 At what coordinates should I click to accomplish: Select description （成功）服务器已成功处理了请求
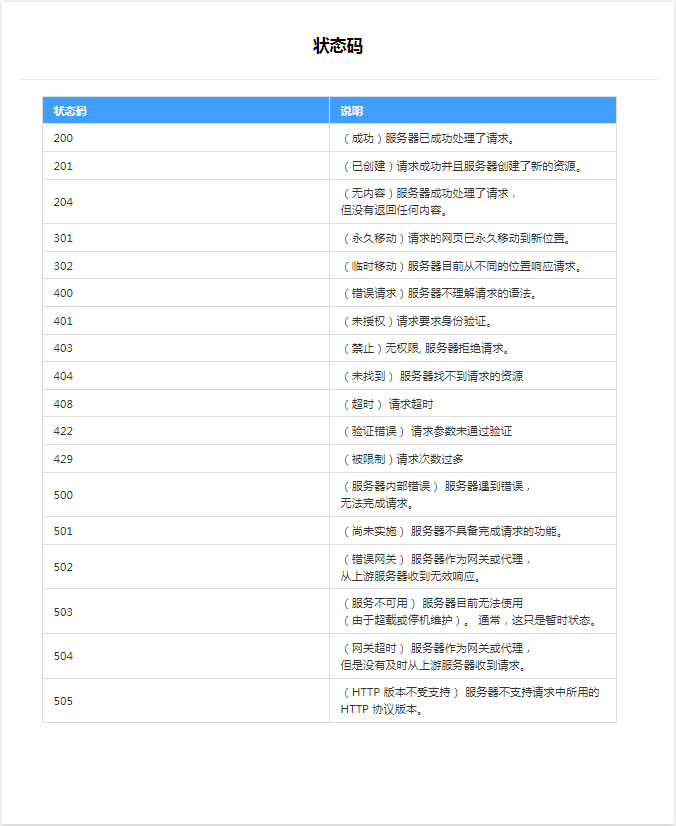[x=473, y=138]
